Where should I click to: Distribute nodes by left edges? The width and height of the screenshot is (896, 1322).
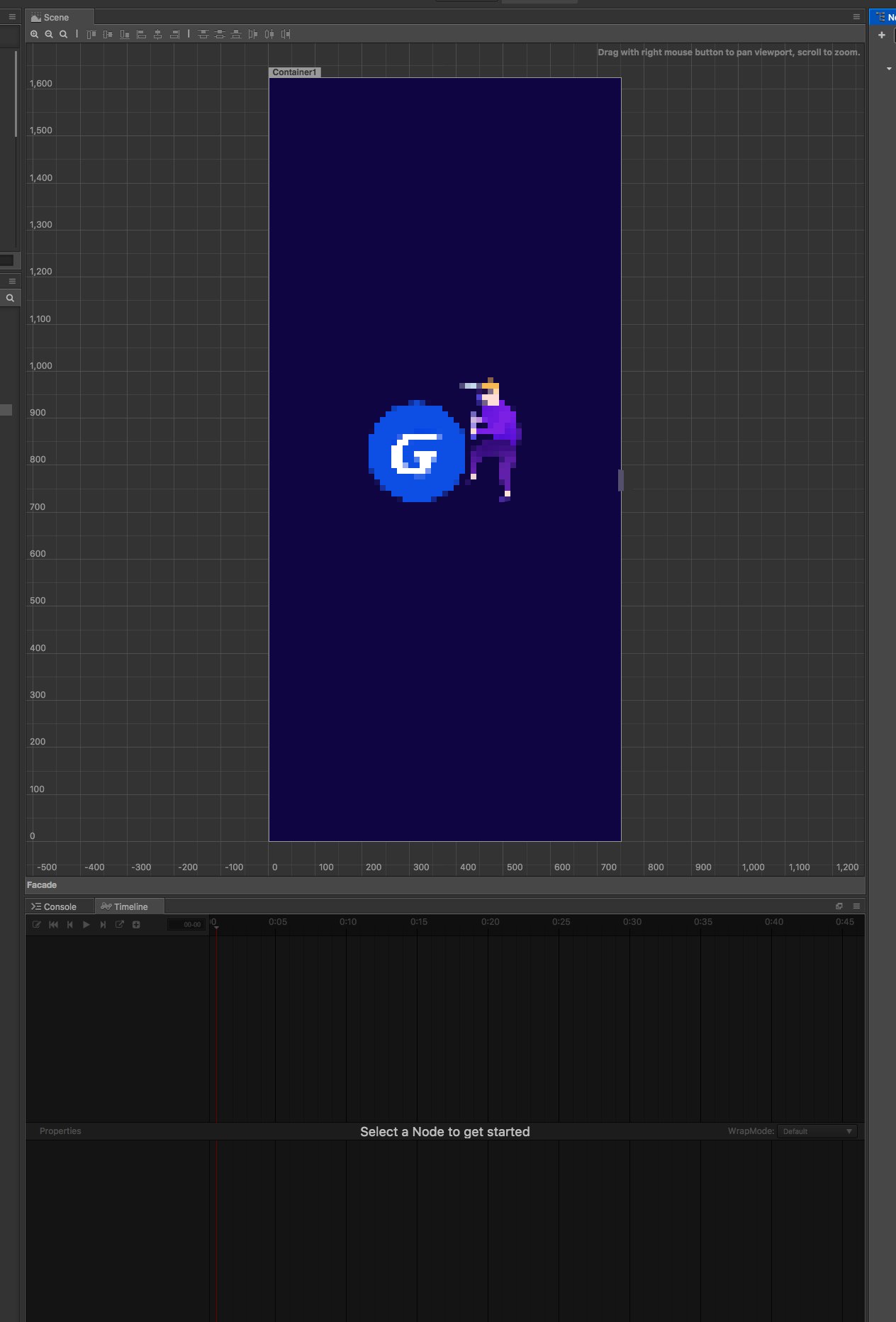253,34
